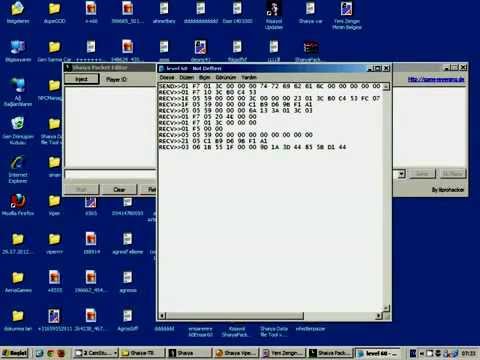Click the packet input field above Clear
This screenshot has width=480, height=360.
pos(111,174)
